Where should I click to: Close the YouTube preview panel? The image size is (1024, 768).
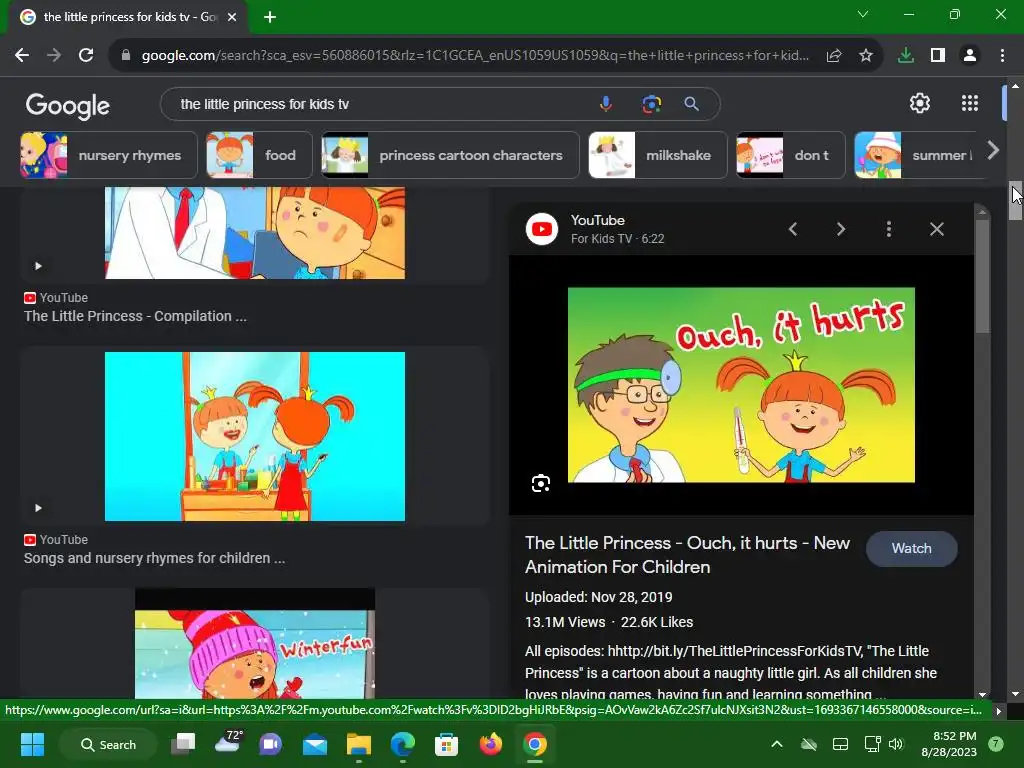936,229
